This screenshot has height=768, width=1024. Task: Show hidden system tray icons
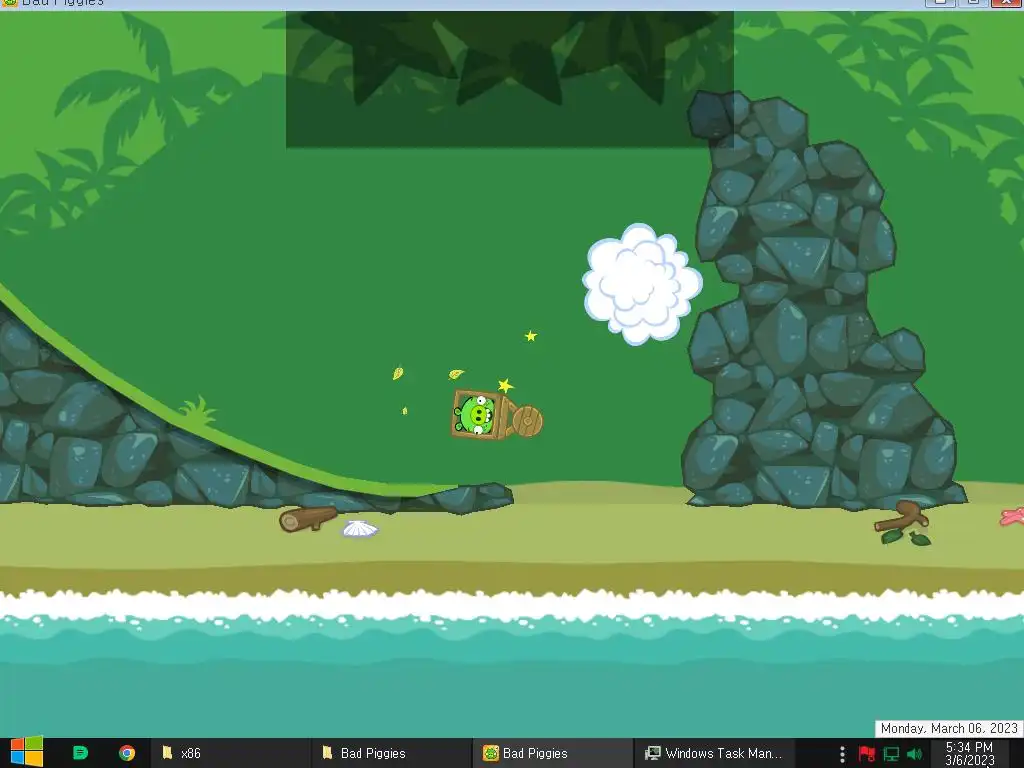(842, 754)
